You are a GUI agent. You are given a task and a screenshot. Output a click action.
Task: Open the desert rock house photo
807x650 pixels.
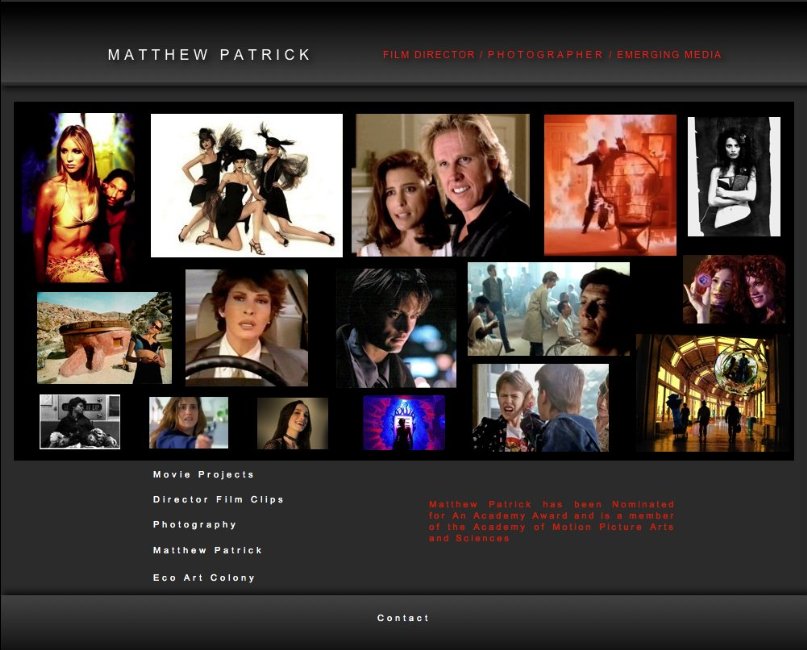pyautogui.click(x=104, y=338)
